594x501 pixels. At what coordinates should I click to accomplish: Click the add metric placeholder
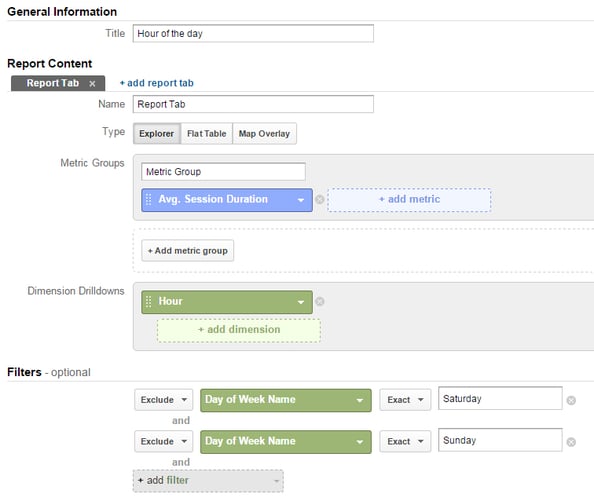point(410,200)
